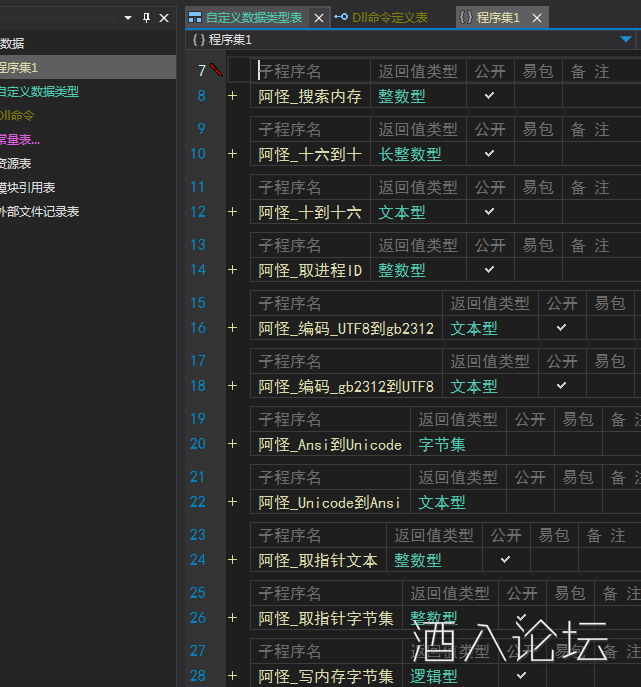641x687 pixels.
Task: Open 常量表... in the left panel
Action: tap(20, 139)
